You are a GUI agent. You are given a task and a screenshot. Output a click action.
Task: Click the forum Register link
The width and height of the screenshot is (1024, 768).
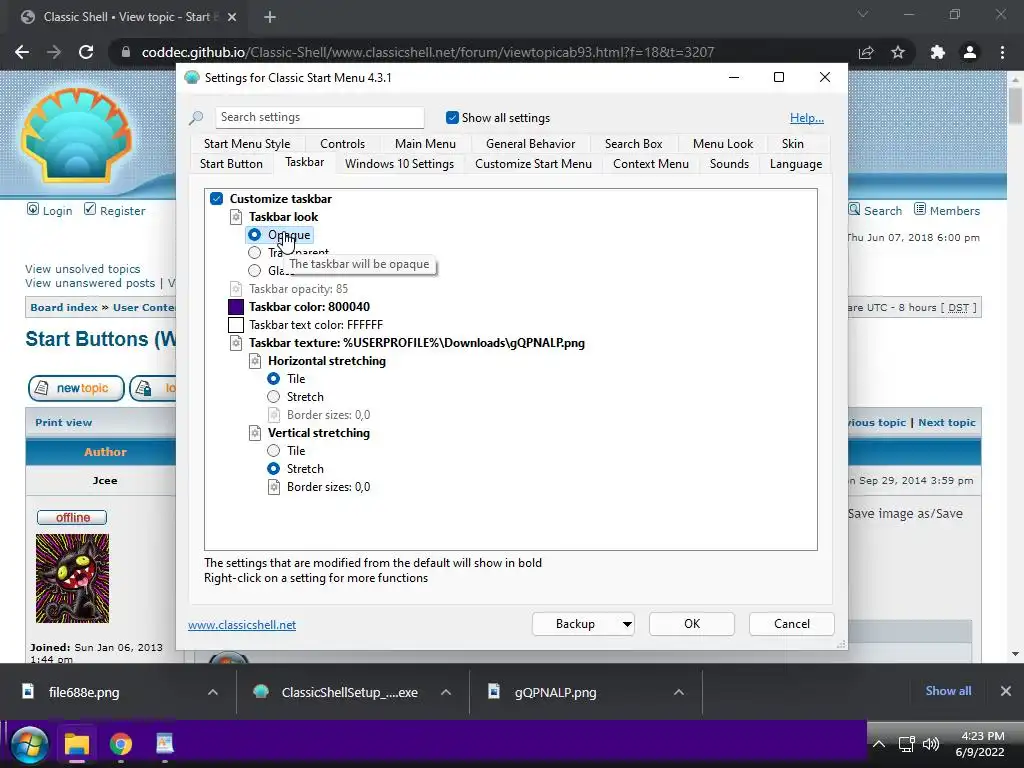coord(122,211)
